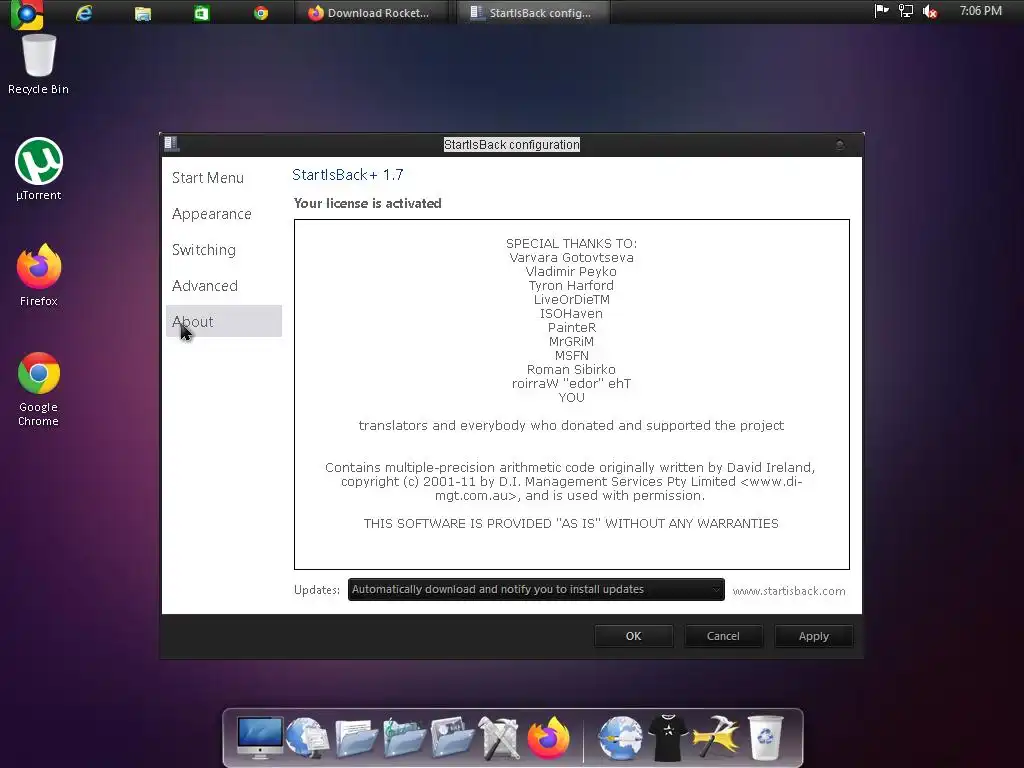Select the About page in sidebar
Screen dimensions: 1024x768
tap(223, 321)
